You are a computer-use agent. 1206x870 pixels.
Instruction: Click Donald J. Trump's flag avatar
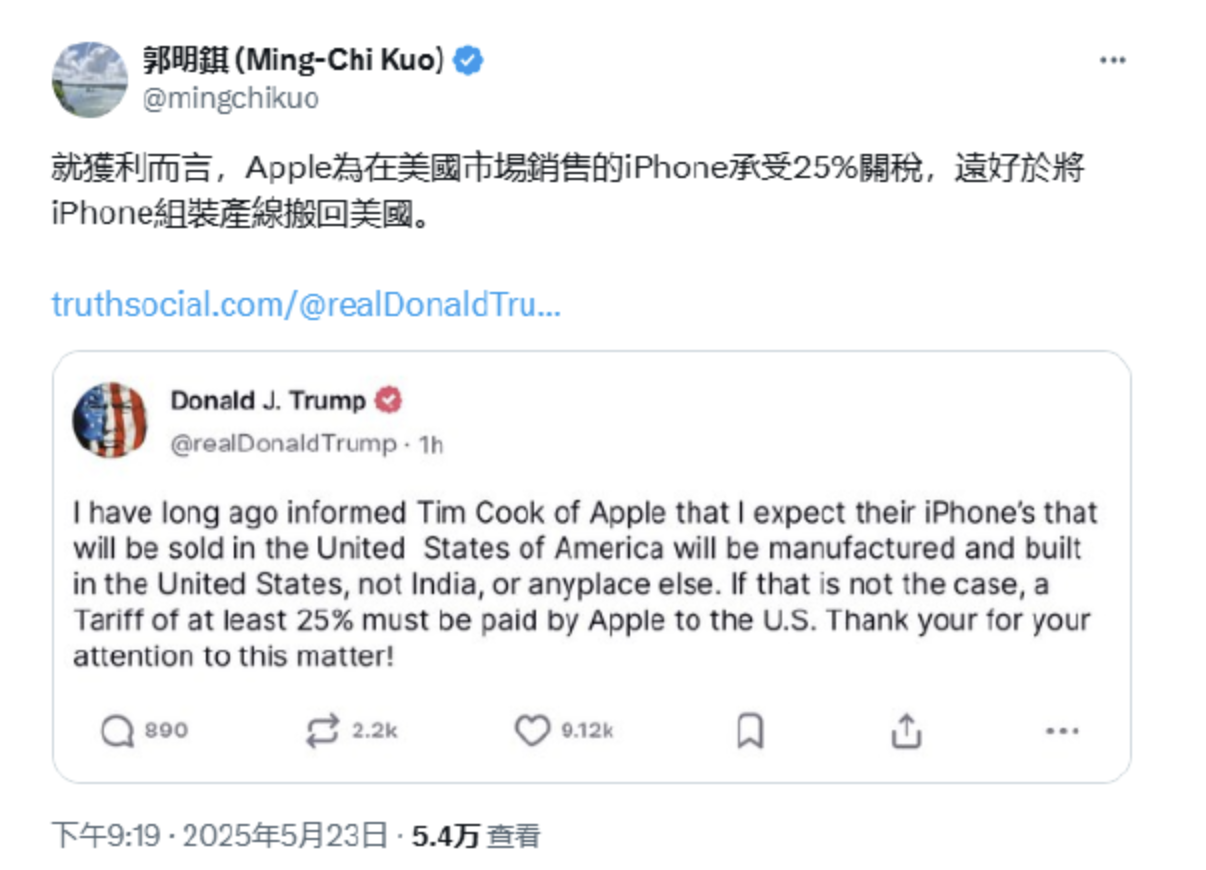[110, 420]
